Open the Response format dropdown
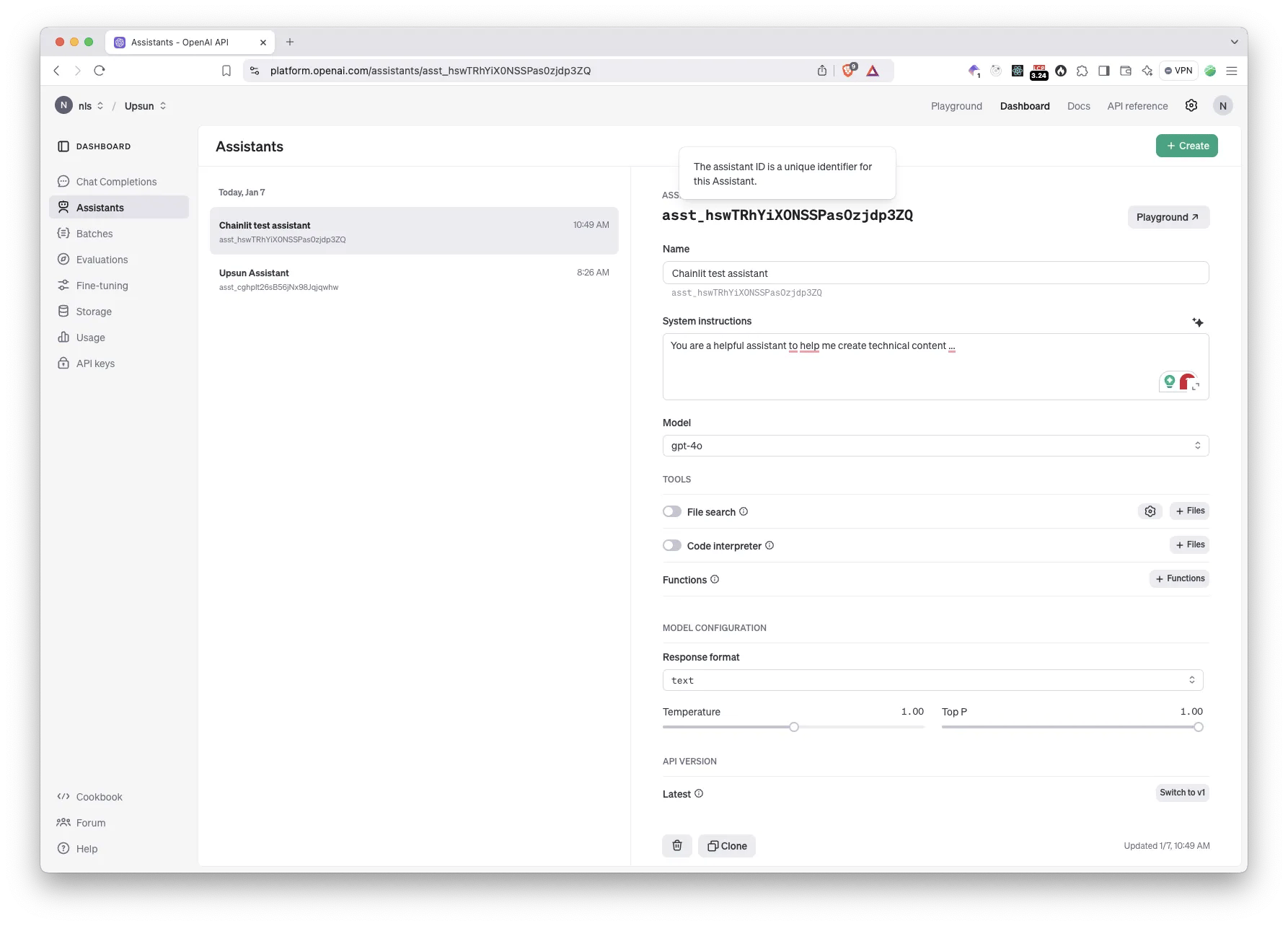 (932, 680)
